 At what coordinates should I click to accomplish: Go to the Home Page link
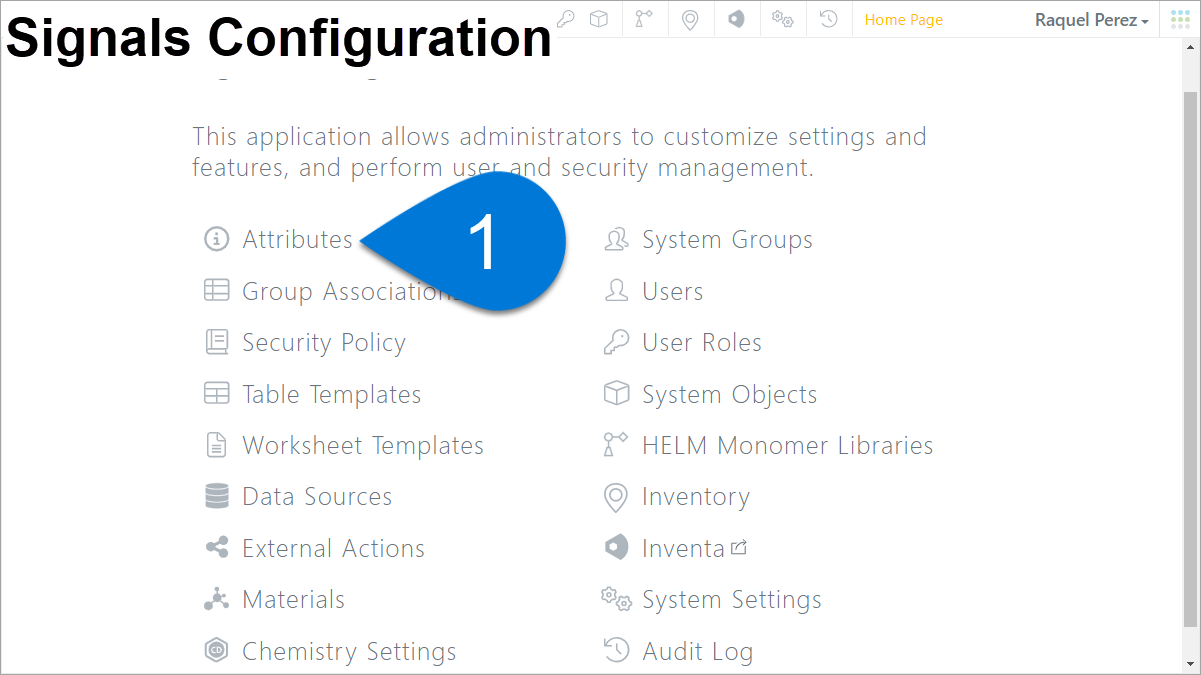[x=903, y=20]
